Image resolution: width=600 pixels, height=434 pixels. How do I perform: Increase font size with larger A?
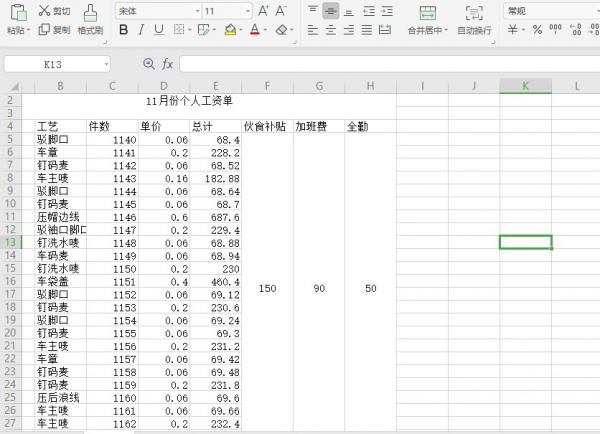point(263,11)
